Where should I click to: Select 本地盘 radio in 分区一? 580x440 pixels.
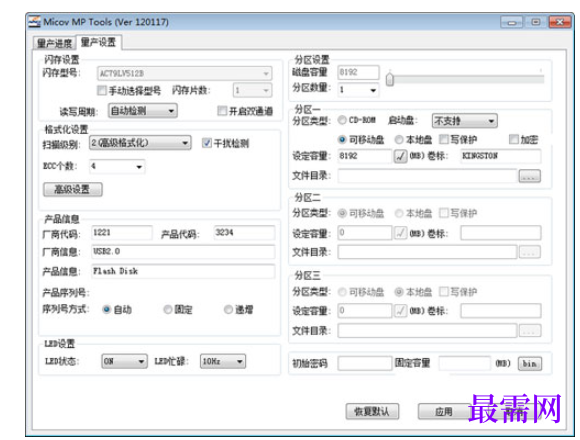399,139
